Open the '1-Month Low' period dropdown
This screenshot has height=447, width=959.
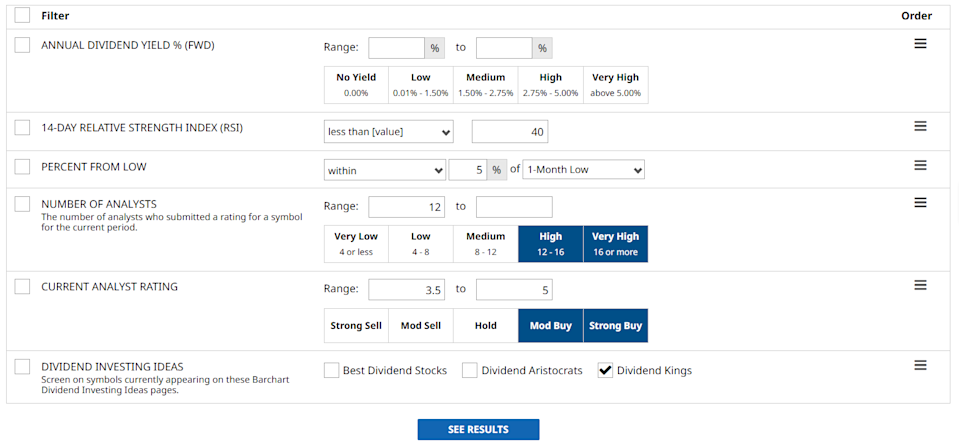[x=584, y=170]
